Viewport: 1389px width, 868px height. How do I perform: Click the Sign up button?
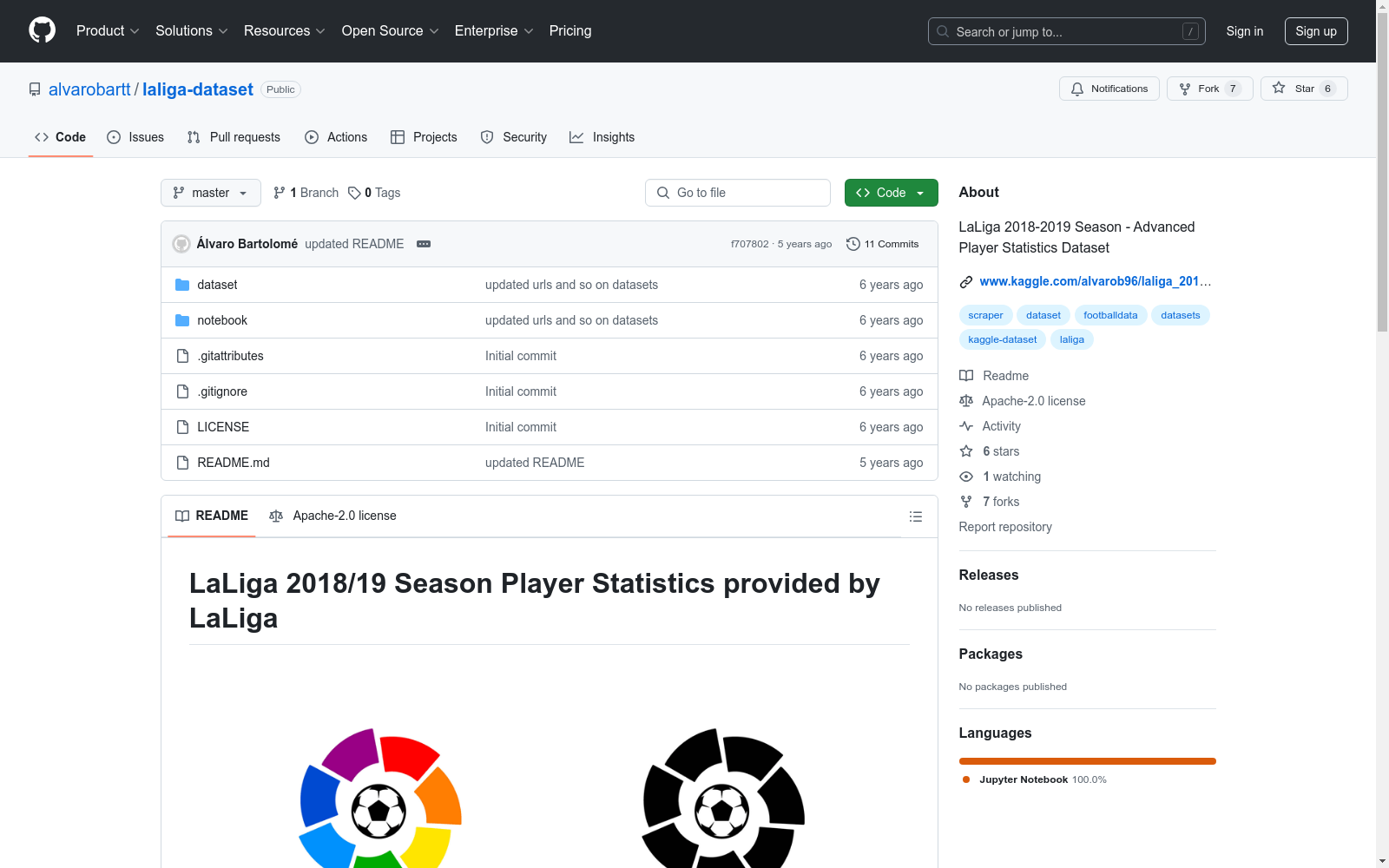point(1316,31)
